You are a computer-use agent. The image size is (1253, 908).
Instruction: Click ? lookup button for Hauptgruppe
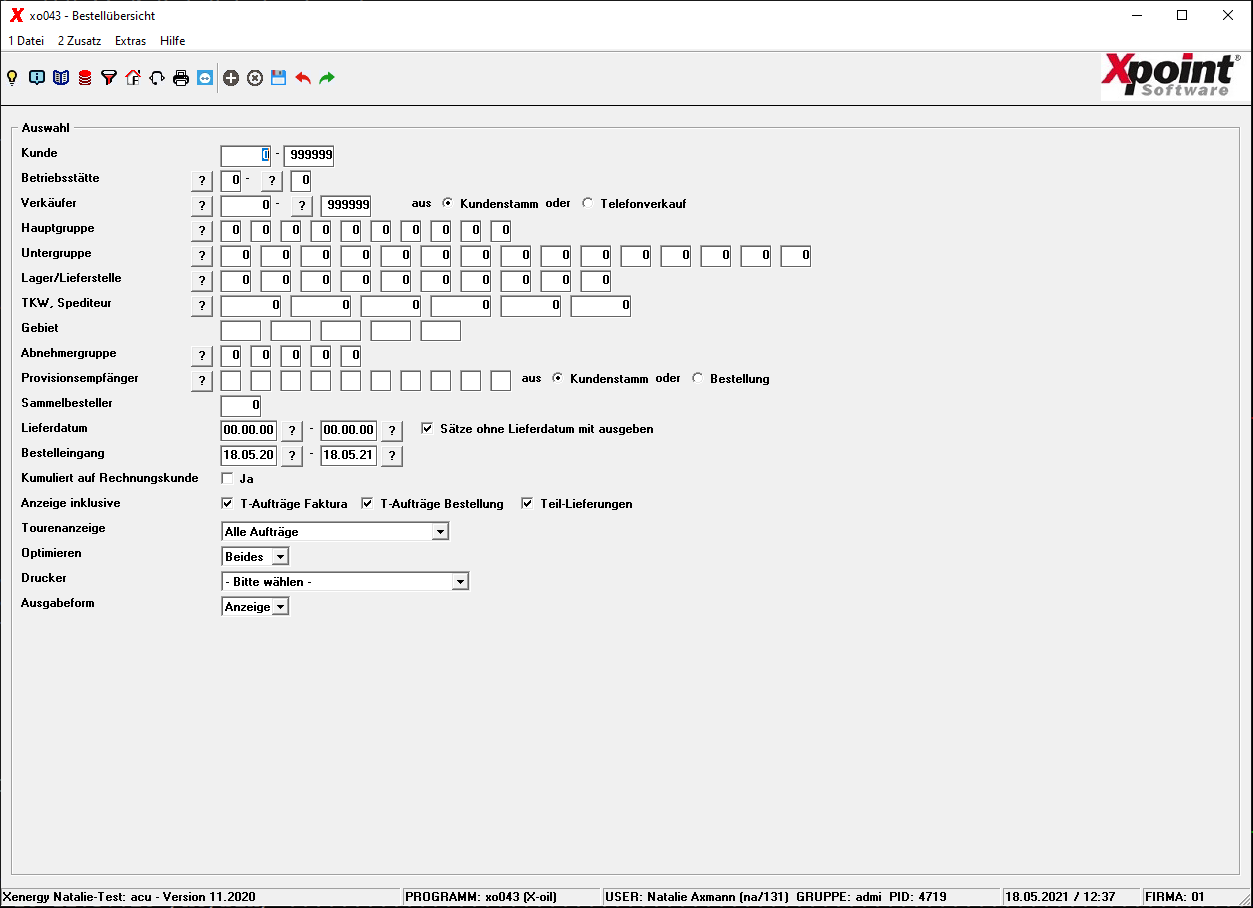click(202, 231)
